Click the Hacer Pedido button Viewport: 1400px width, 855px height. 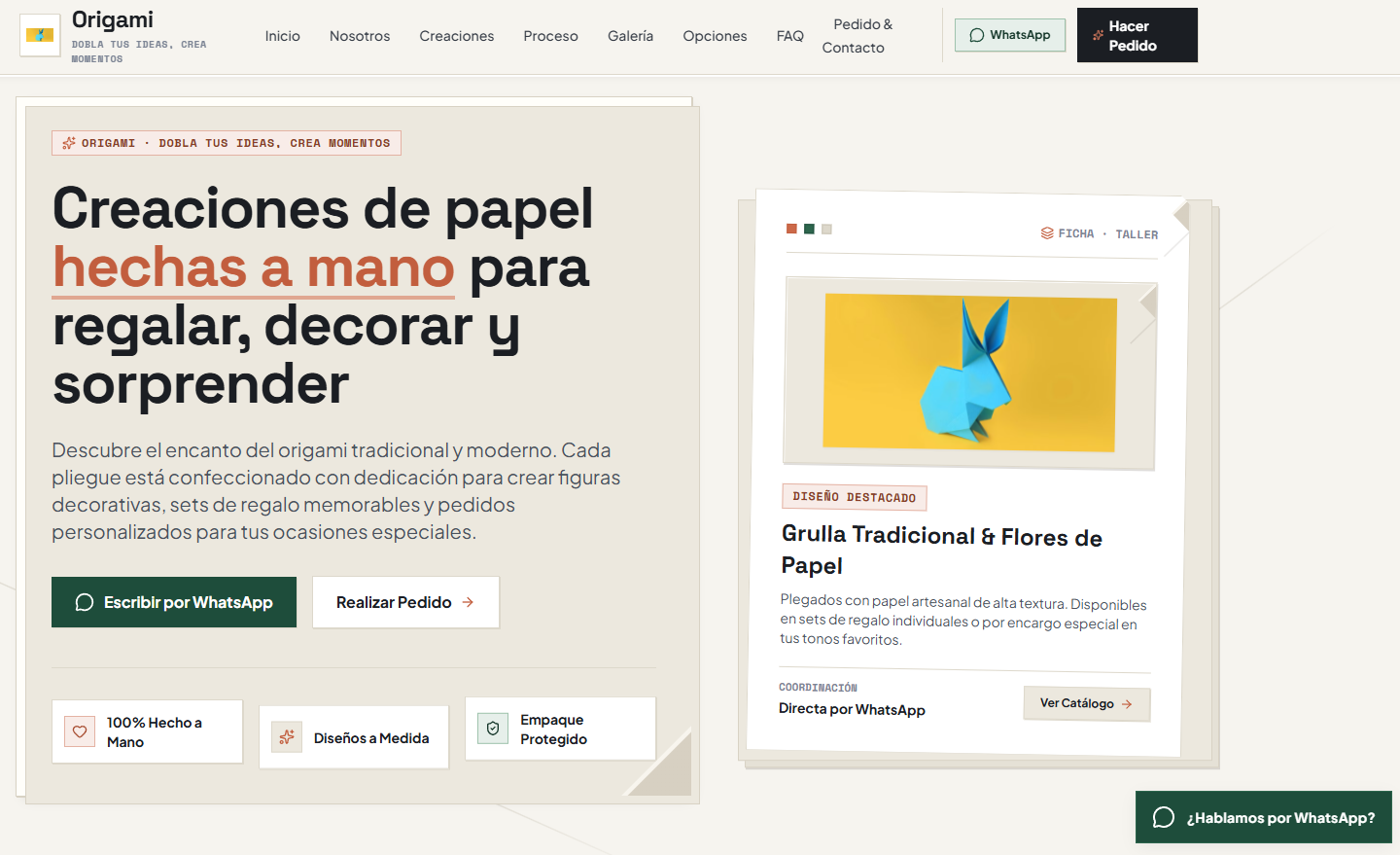click(x=1137, y=35)
